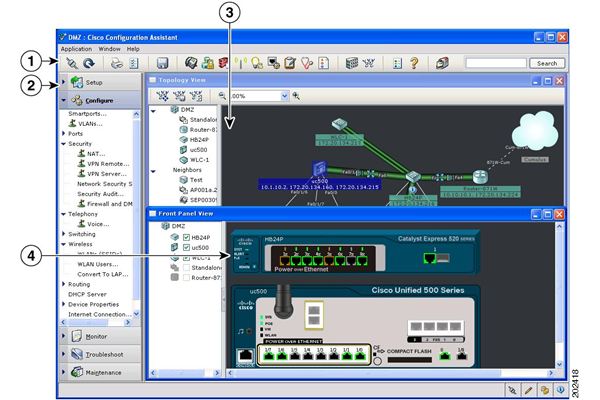
Task: Click the pencil icon in the status bar
Action: tap(528, 390)
